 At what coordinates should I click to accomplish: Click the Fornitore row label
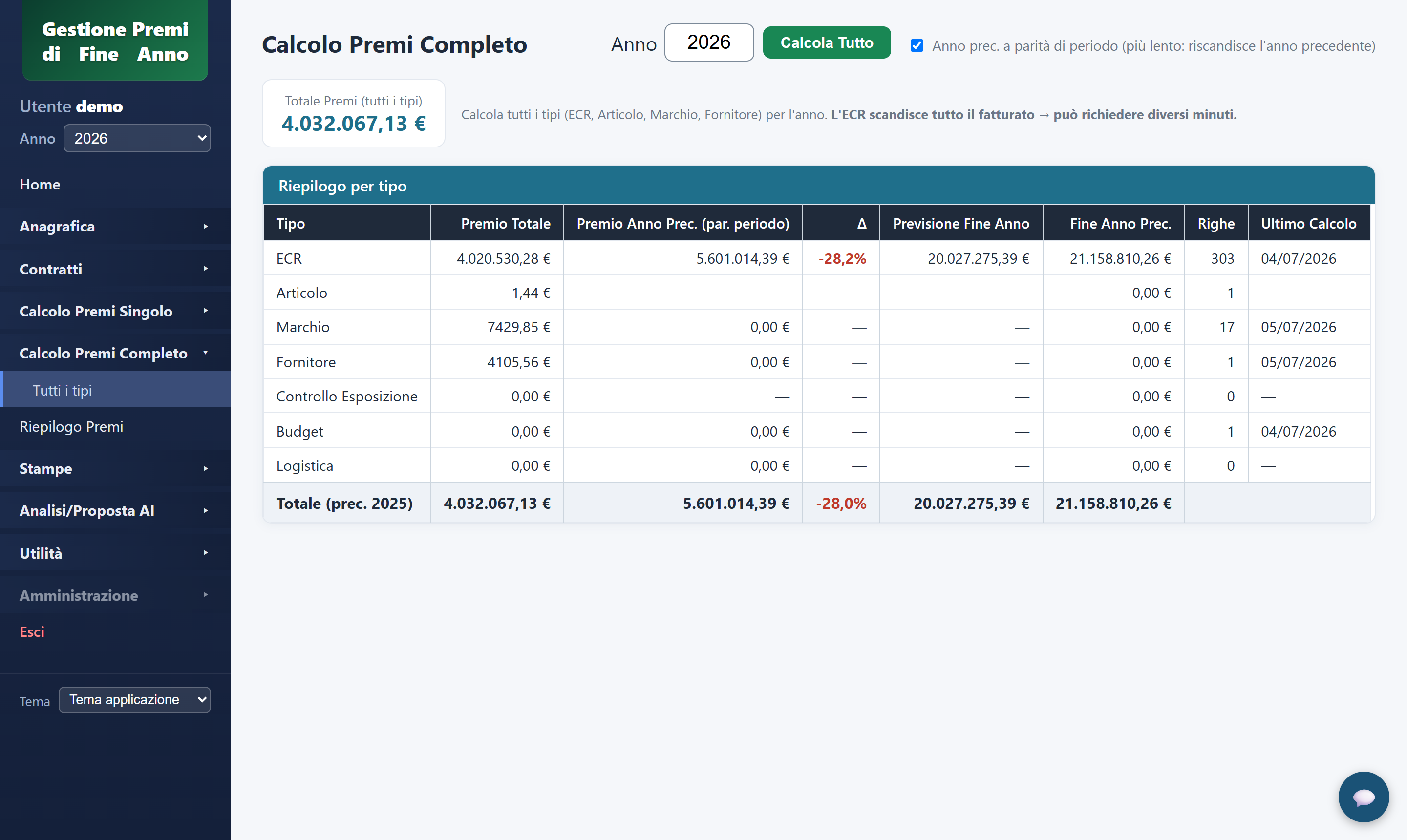point(306,362)
